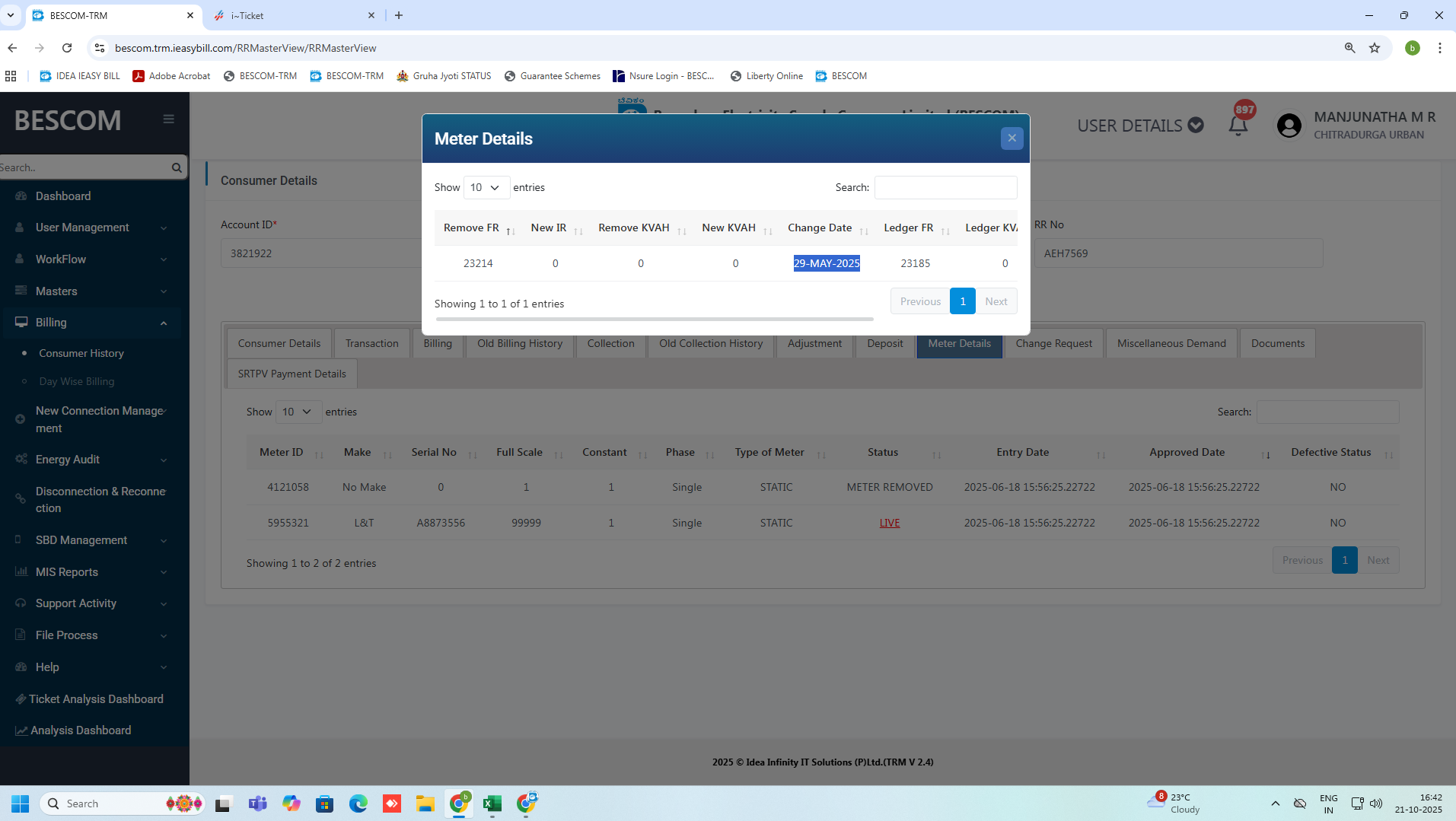Click the sidebar search magnifier icon
The image size is (1456, 821).
click(x=177, y=167)
